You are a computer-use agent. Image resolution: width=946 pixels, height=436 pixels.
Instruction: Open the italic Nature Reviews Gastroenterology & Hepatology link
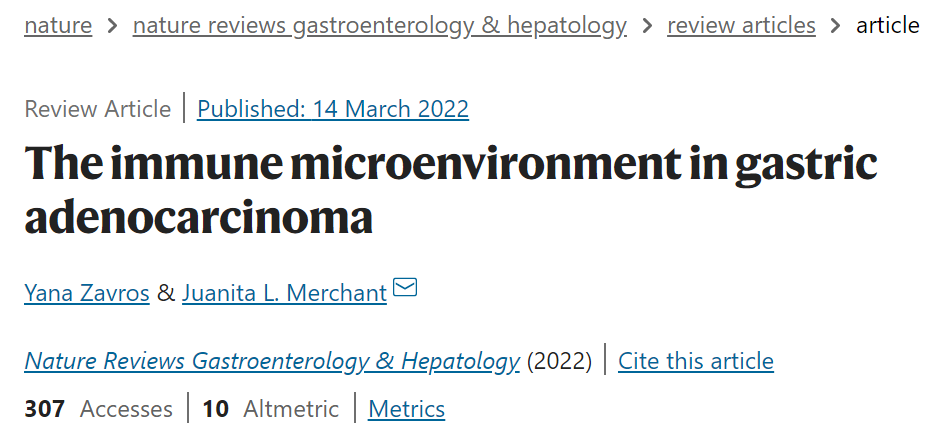[272, 361]
